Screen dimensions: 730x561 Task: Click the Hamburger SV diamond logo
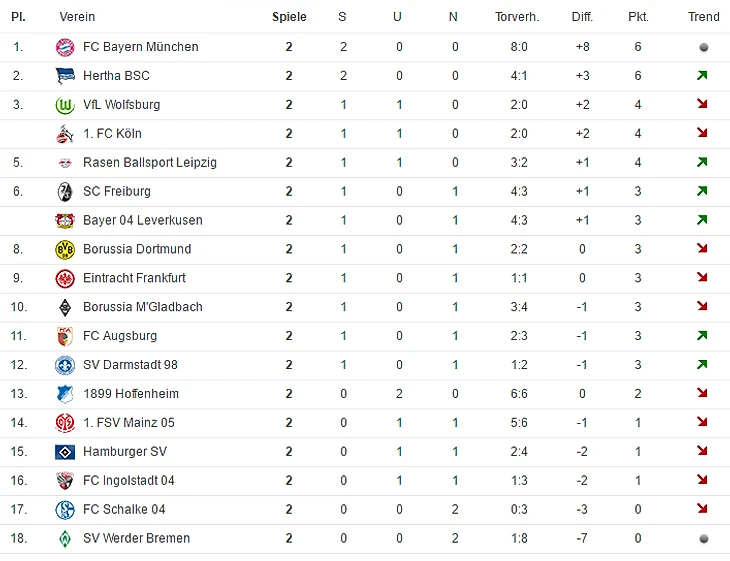click(65, 452)
